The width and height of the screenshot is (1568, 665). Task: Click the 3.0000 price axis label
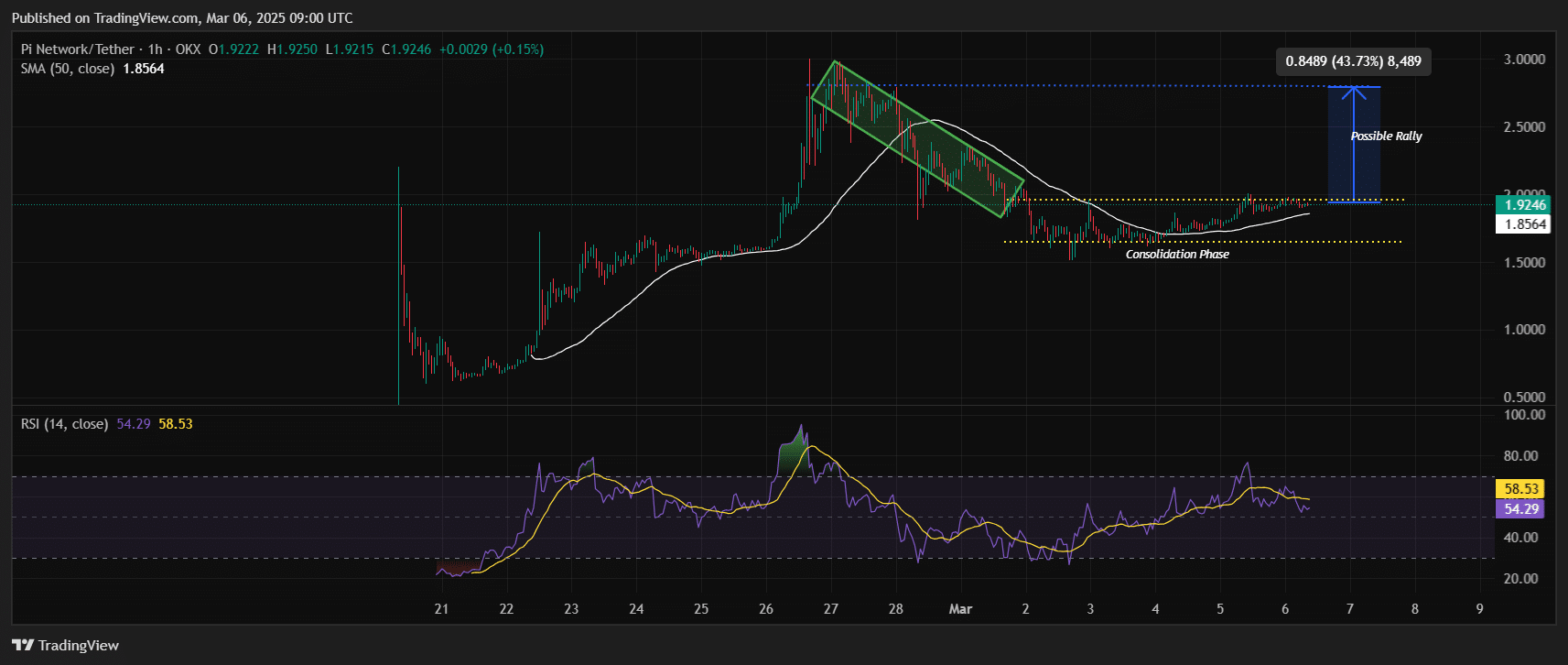coord(1524,60)
